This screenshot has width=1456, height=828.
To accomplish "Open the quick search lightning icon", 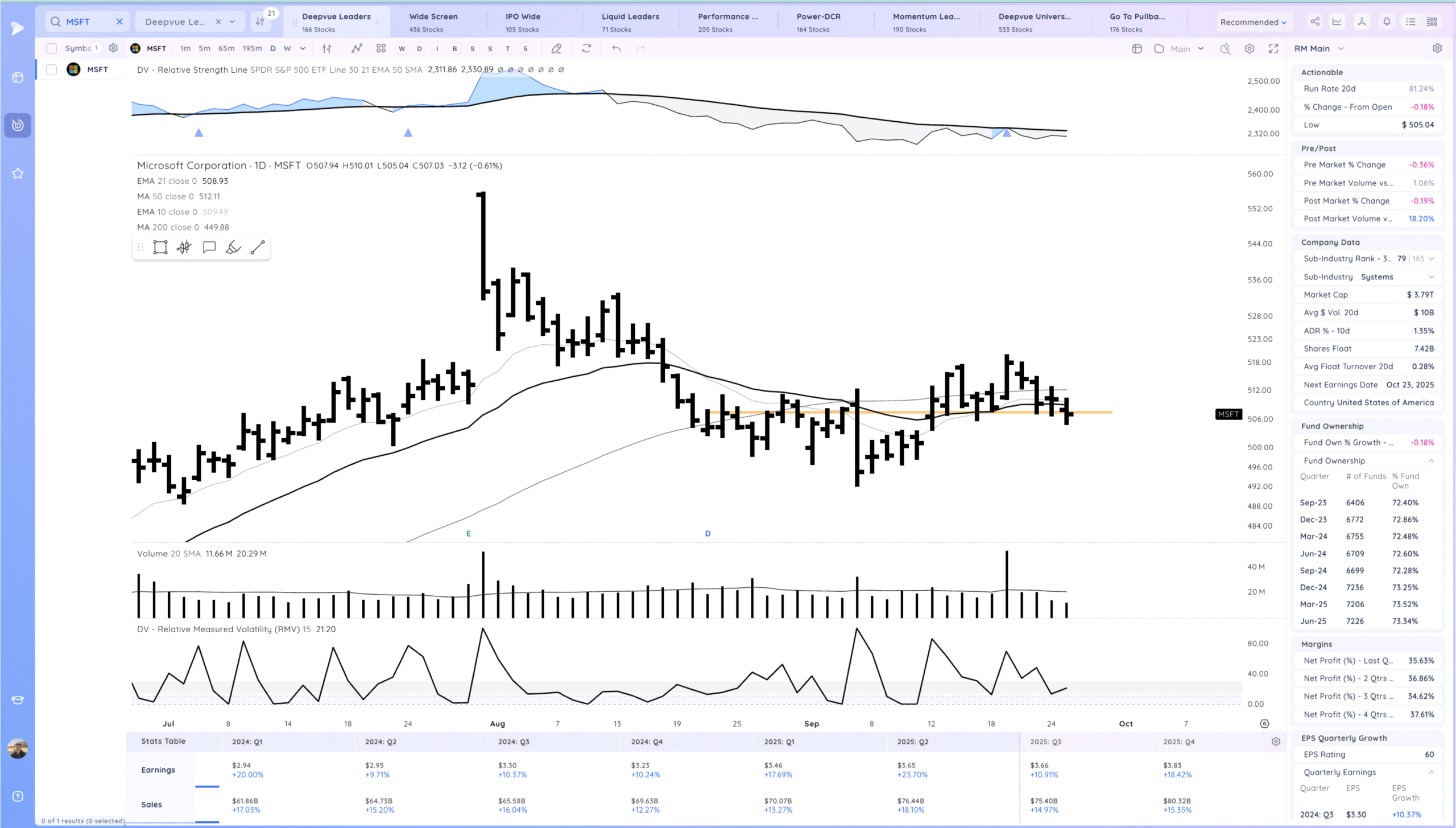I will 1226,48.
